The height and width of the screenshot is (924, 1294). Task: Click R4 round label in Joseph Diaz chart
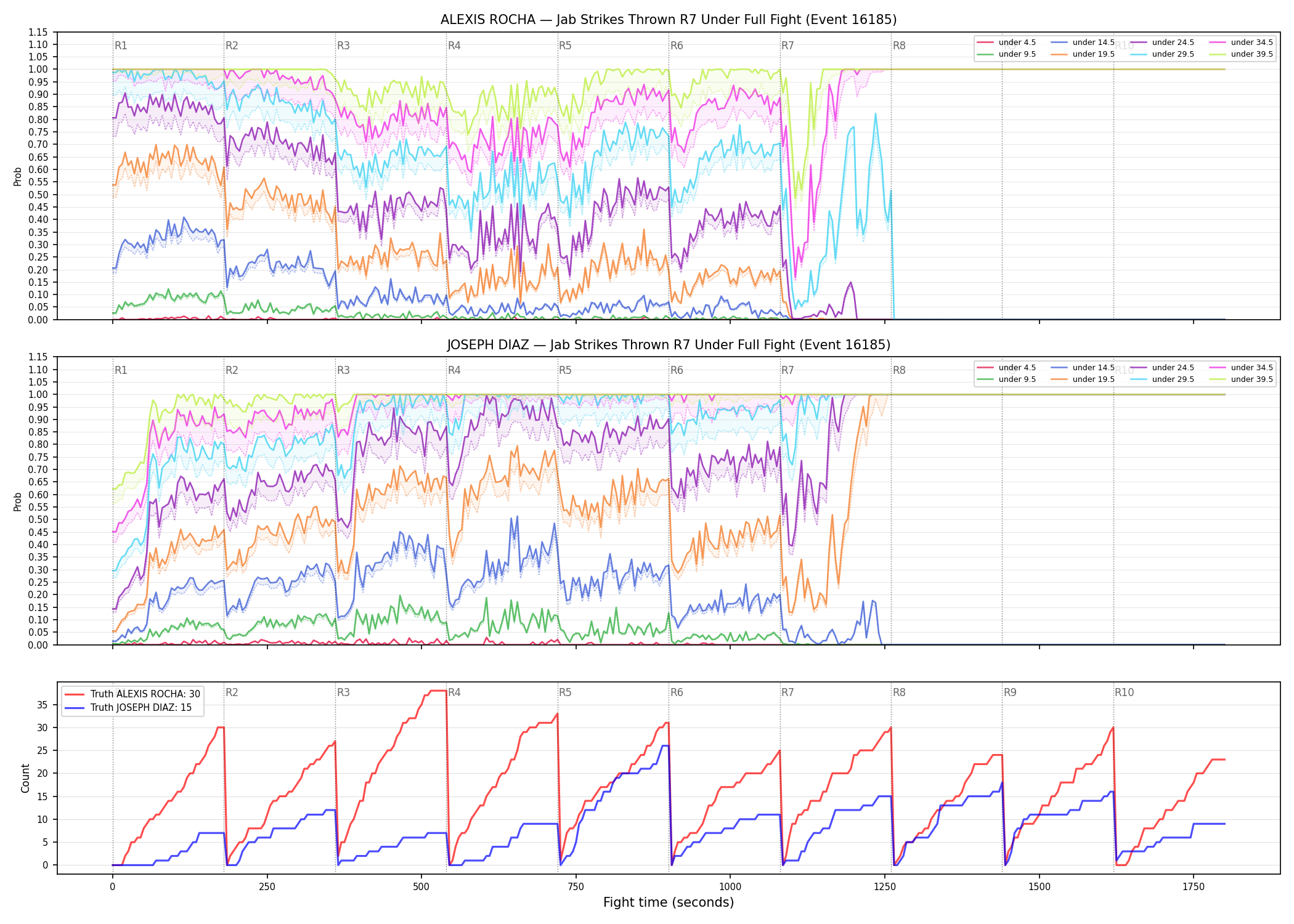coord(454,370)
